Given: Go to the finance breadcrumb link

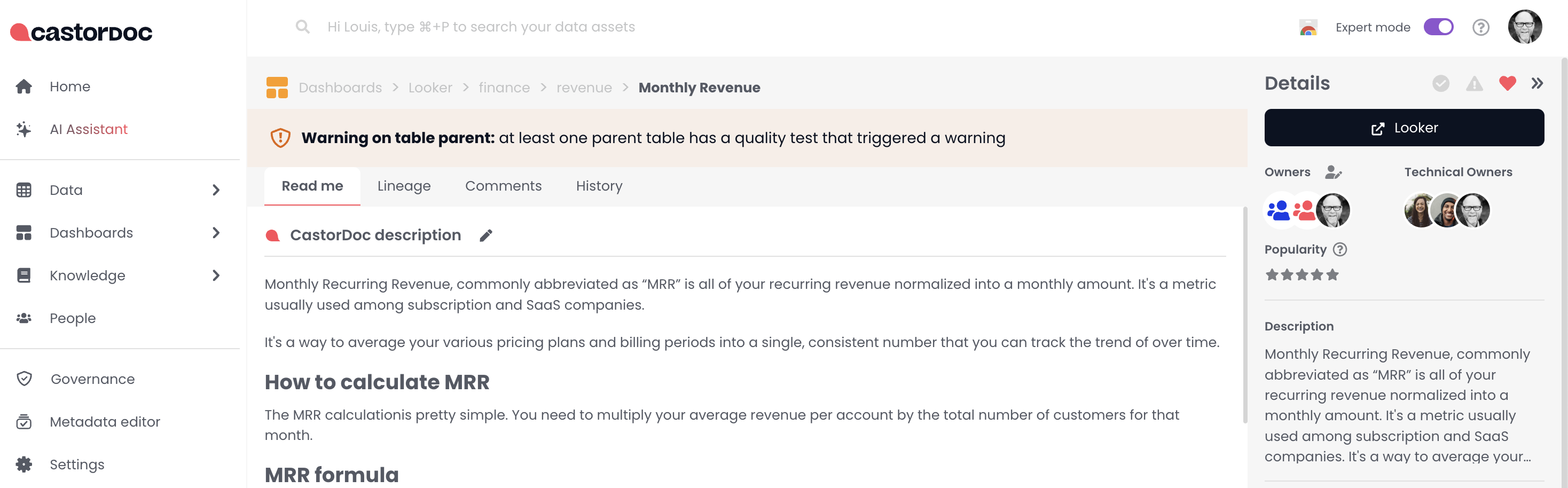Looking at the screenshot, I should pos(504,88).
